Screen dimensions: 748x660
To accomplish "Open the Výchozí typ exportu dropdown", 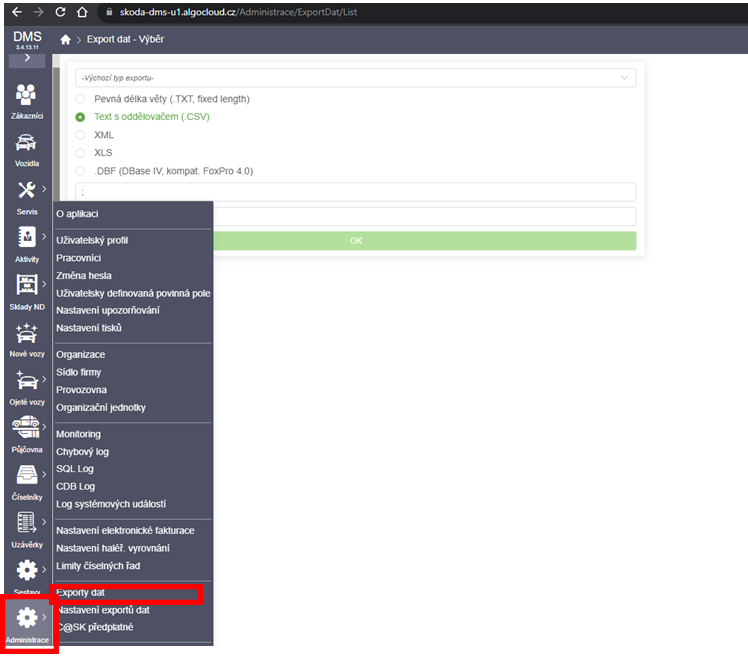I will pyautogui.click(x=355, y=78).
